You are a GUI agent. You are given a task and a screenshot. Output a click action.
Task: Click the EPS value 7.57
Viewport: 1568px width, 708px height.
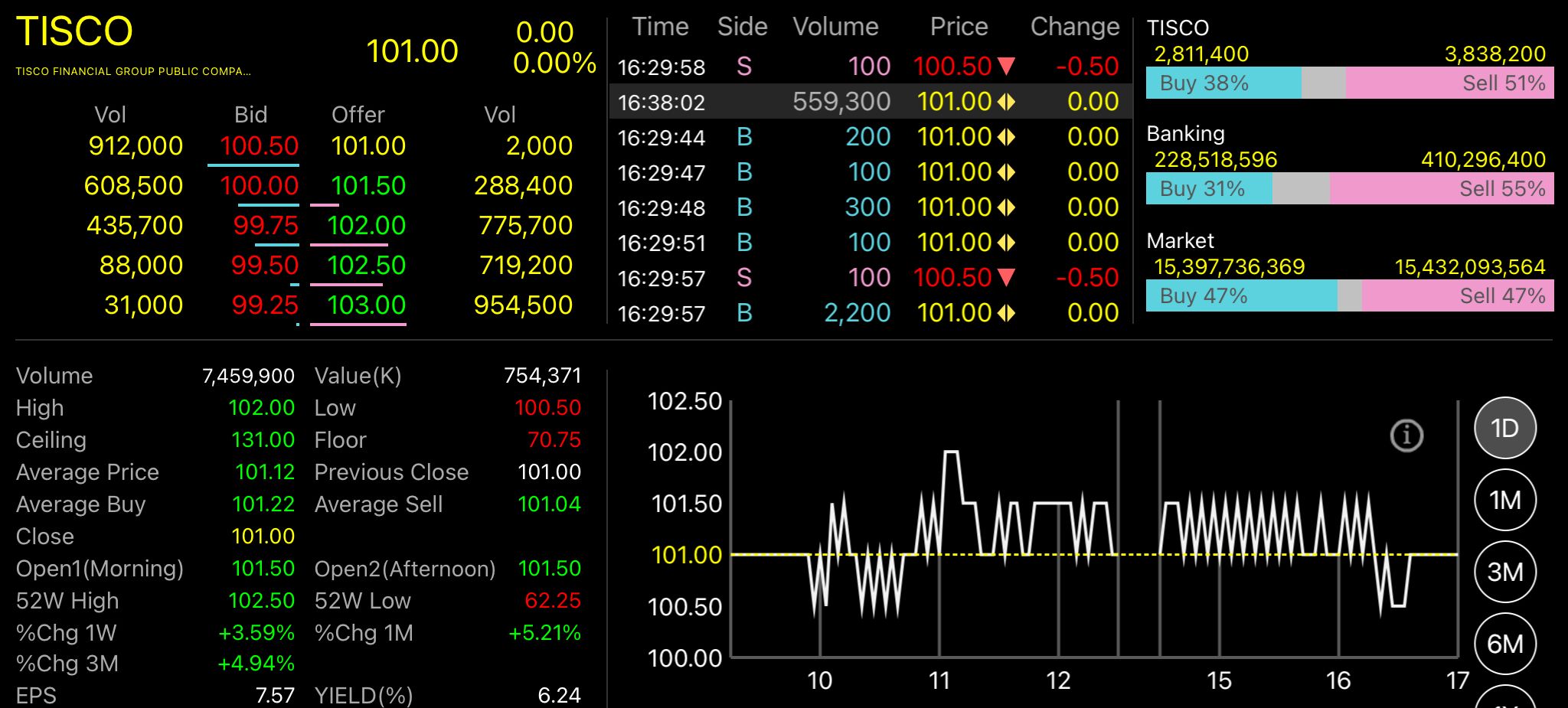pos(275,695)
